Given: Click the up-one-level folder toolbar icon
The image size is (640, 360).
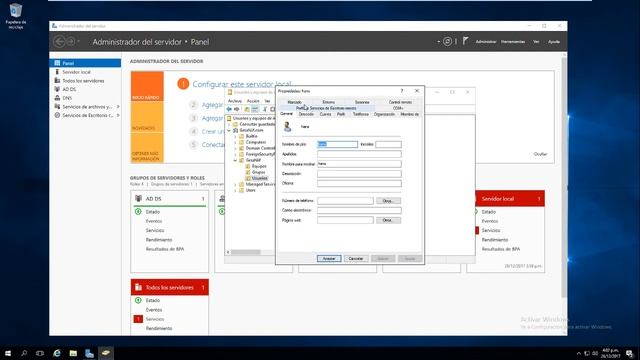Looking at the screenshot, I should pyautogui.click(x=247, y=109).
